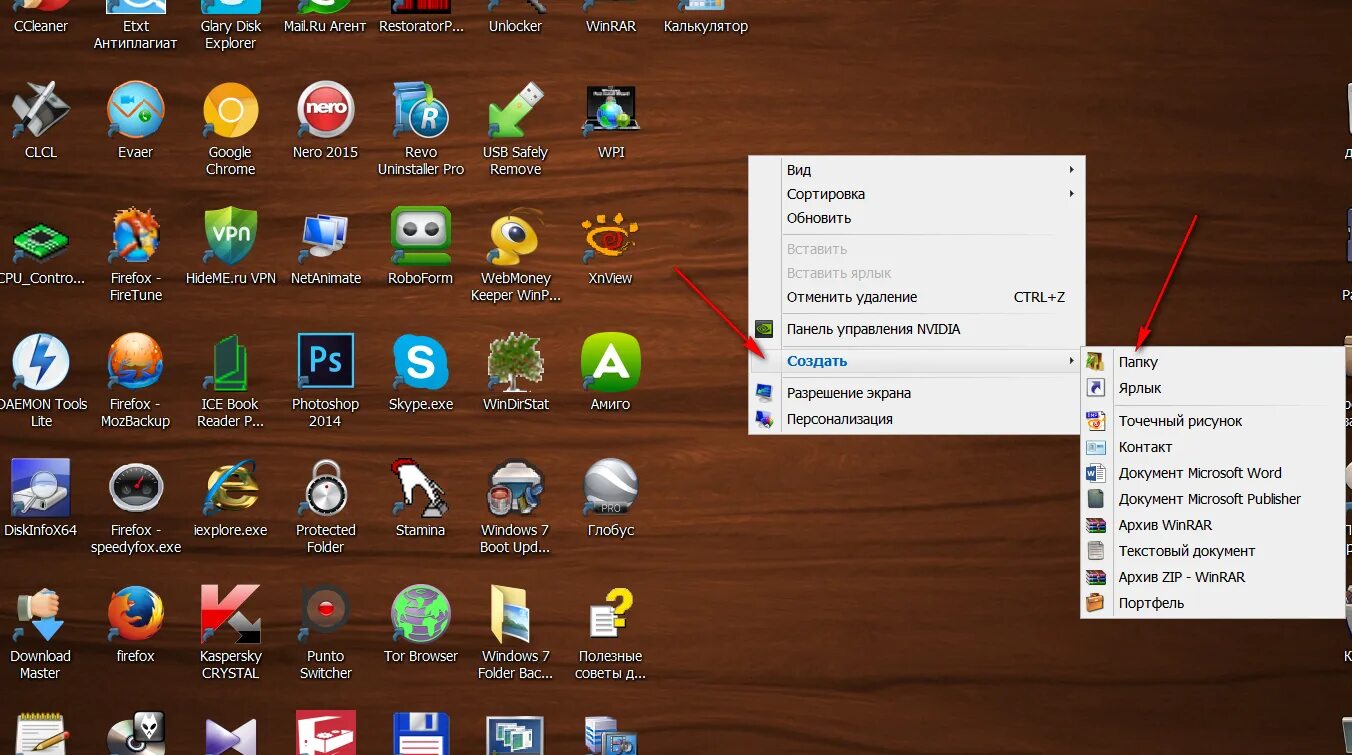1352x755 pixels.
Task: Select the Nero 2015 shortcut
Action: tap(325, 111)
